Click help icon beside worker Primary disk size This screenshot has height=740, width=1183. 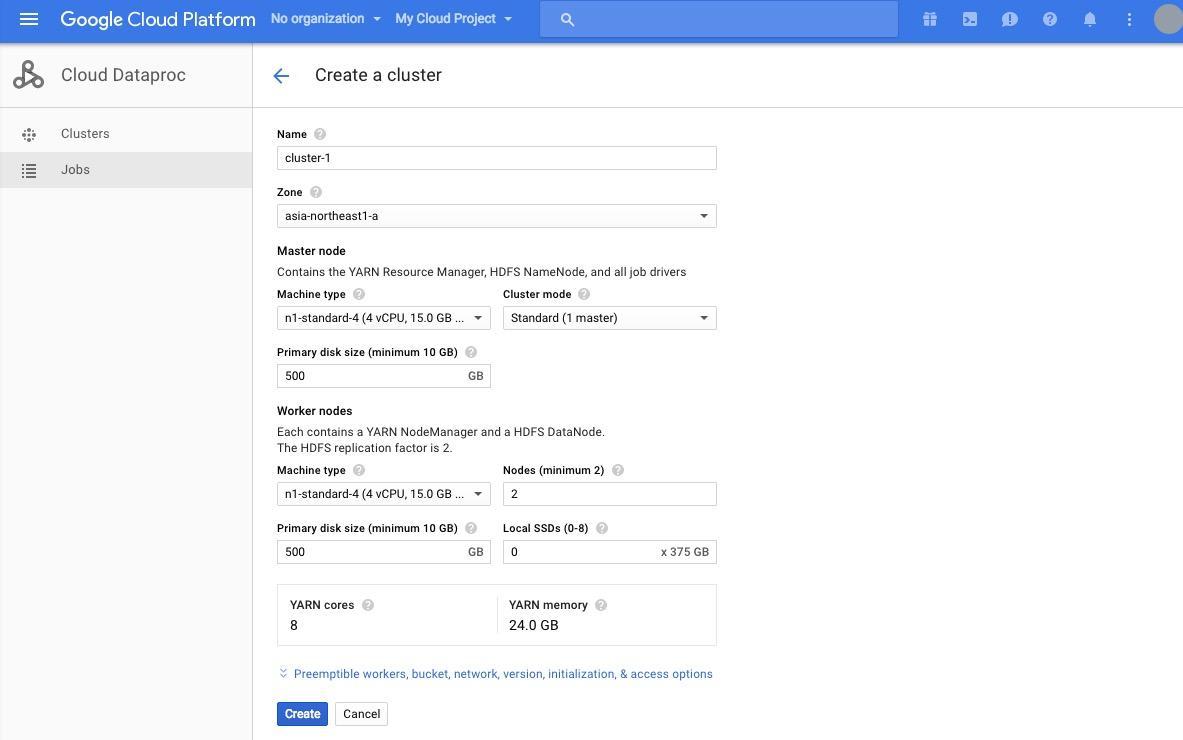[471, 528]
